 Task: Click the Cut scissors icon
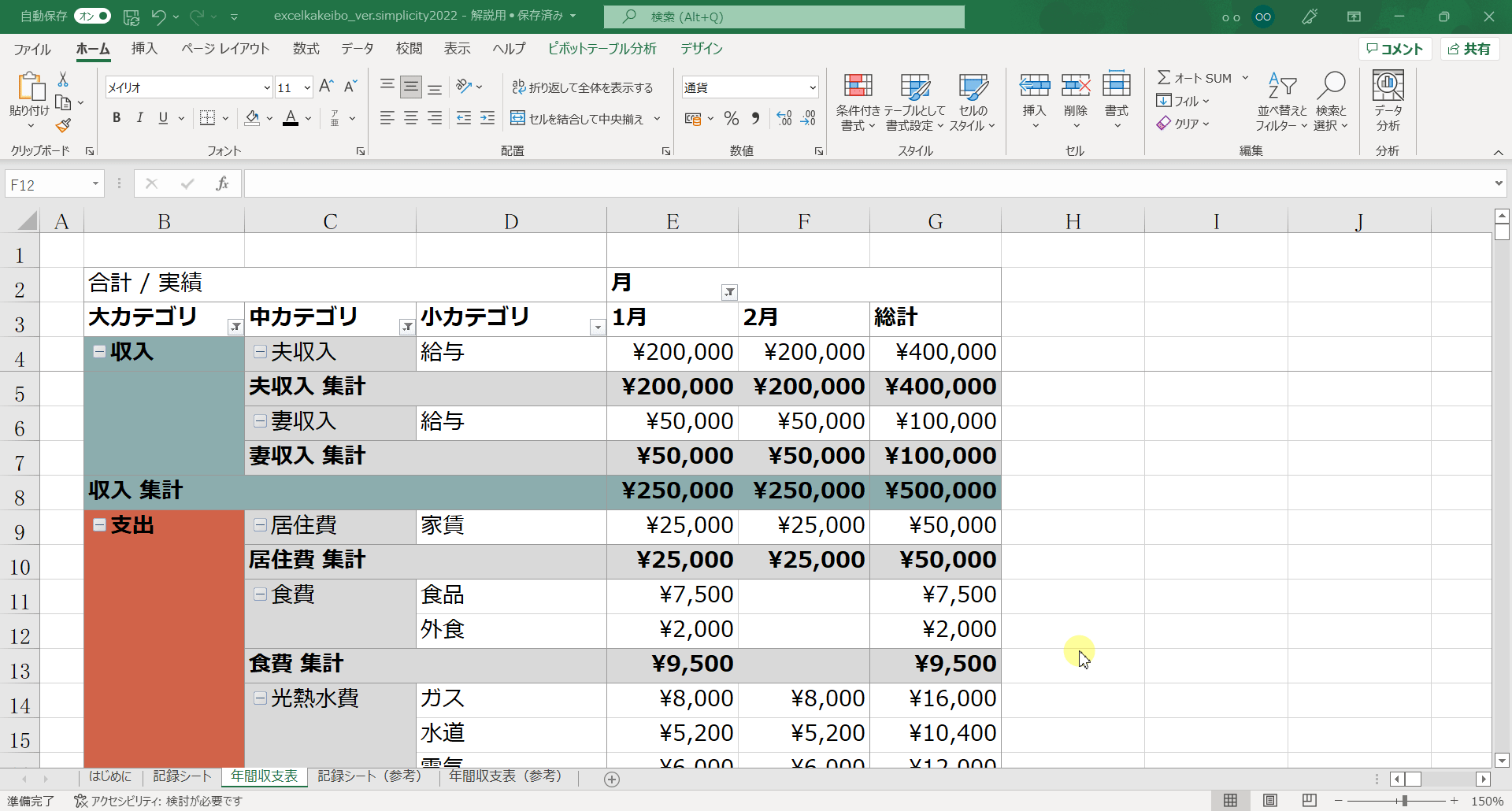(63, 80)
